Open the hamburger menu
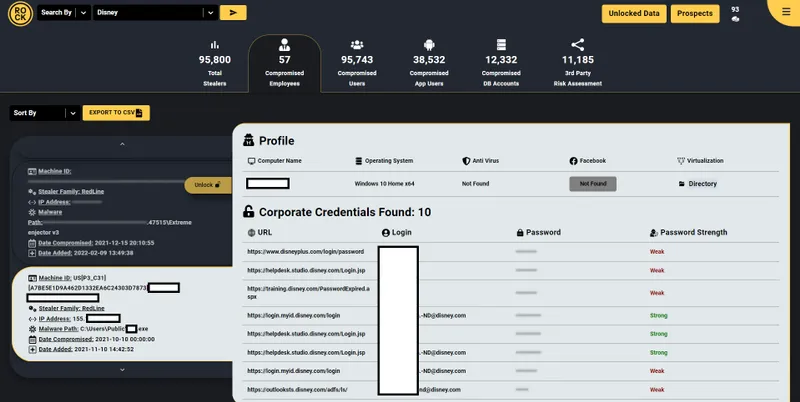800x402 pixels. [786, 12]
